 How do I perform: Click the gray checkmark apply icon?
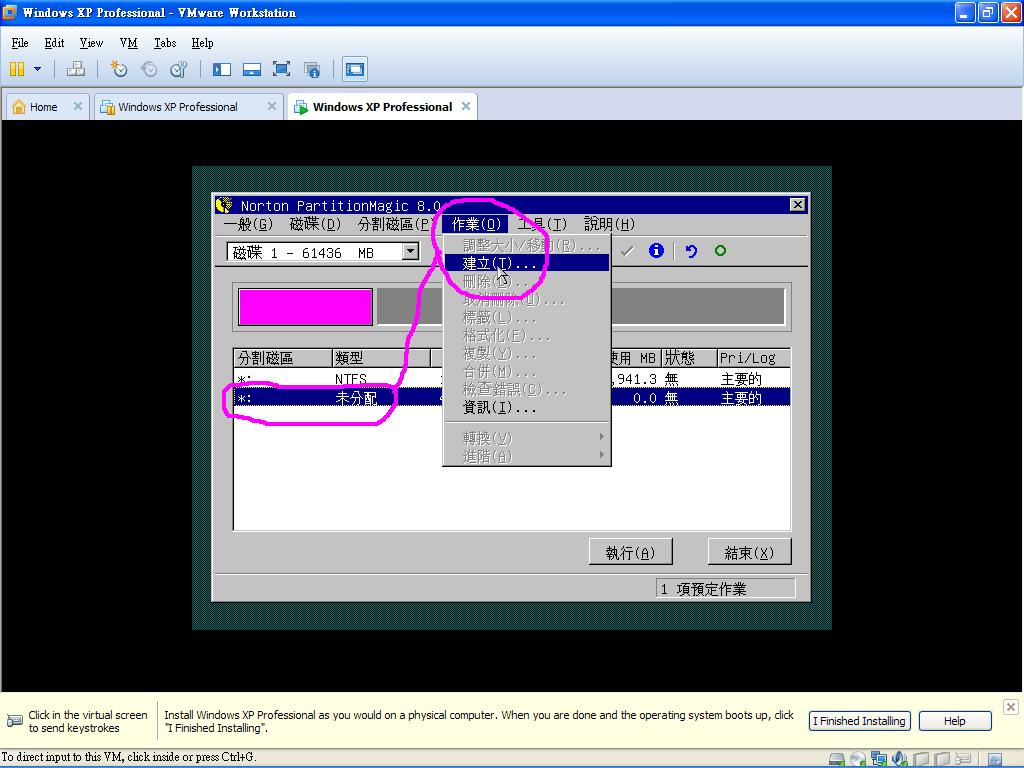coord(627,251)
